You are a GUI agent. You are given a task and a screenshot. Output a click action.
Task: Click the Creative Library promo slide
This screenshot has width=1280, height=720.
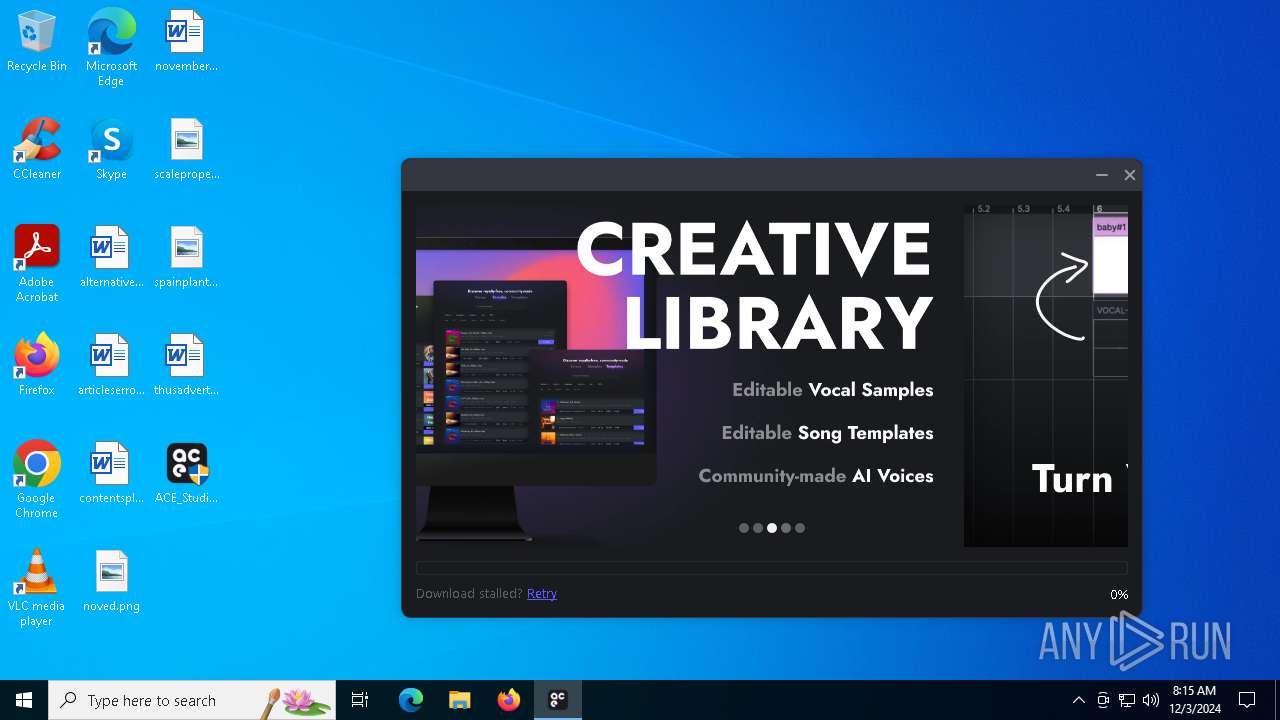[x=682, y=376]
